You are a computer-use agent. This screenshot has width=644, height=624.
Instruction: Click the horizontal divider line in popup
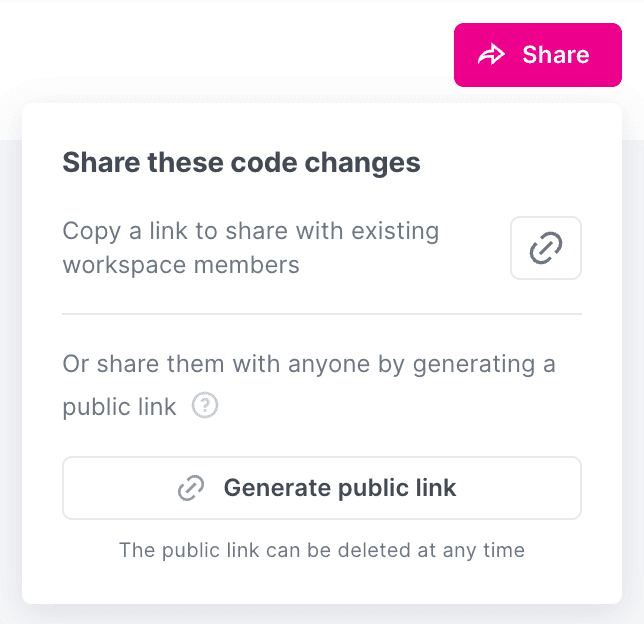[x=321, y=313]
